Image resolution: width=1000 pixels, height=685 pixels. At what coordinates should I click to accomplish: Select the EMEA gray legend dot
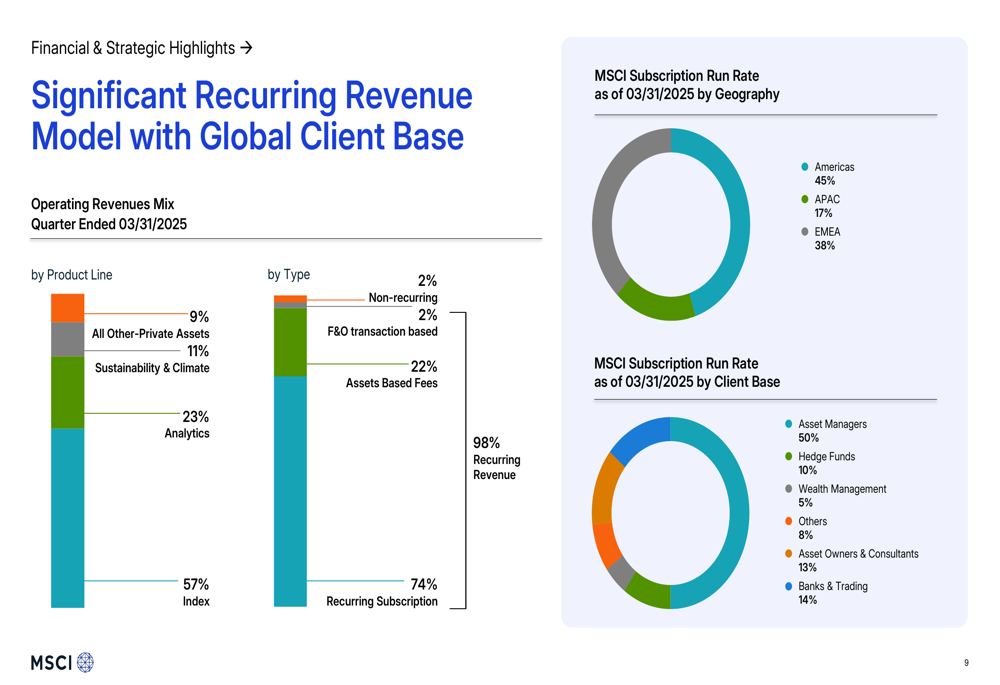tap(805, 232)
